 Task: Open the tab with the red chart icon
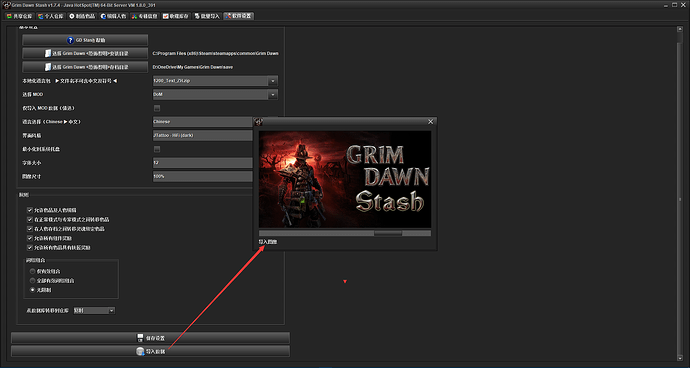pos(176,16)
